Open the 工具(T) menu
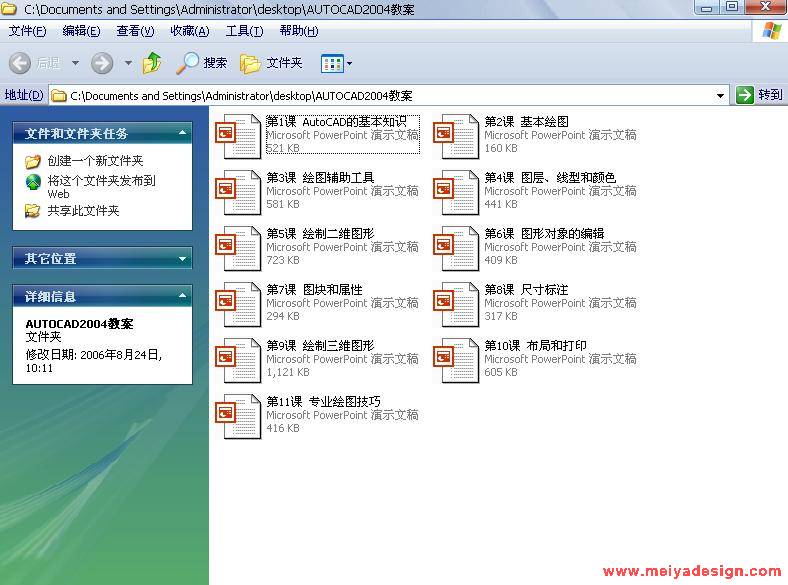 [244, 31]
